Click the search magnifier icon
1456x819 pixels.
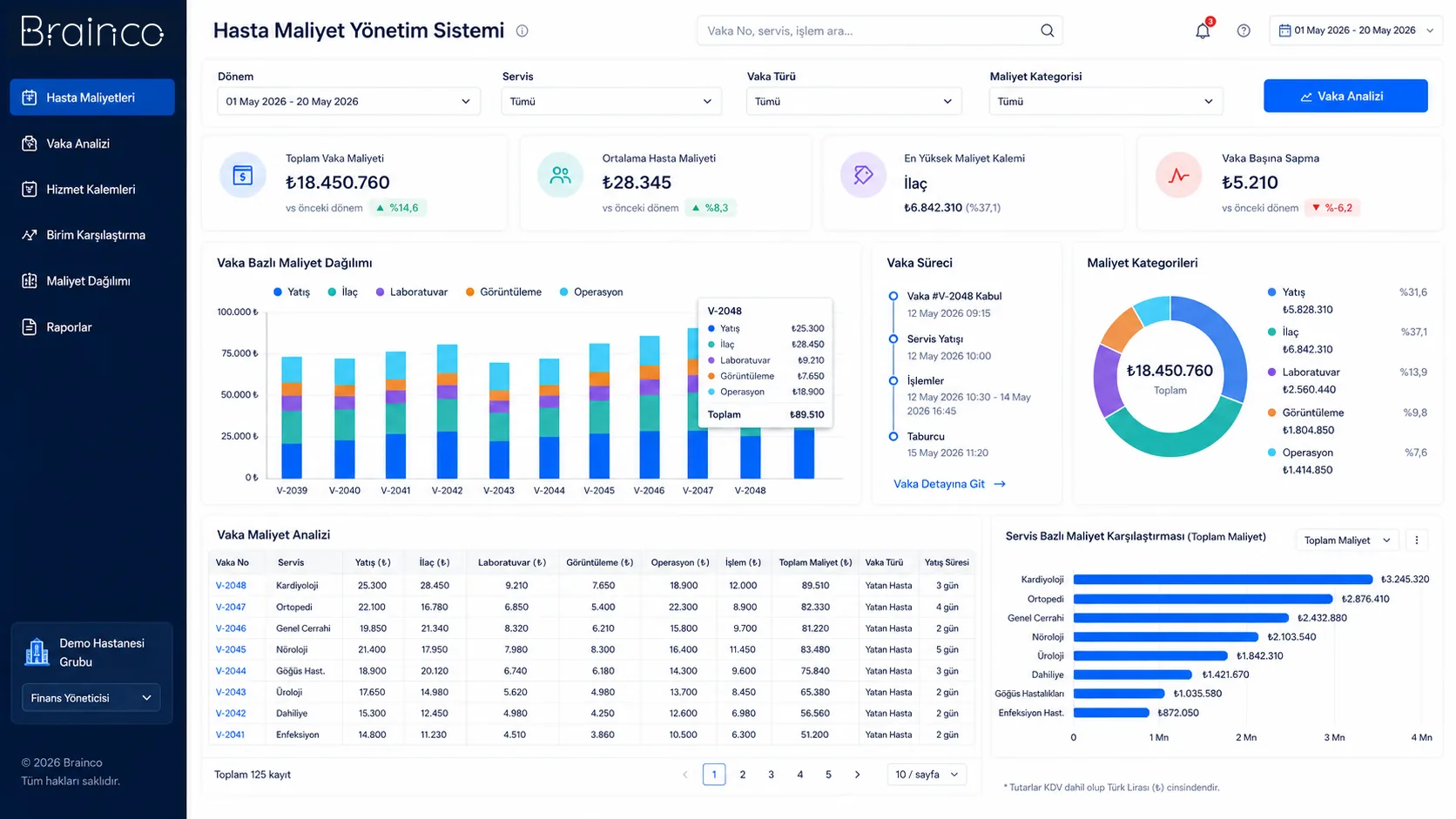pos(1048,30)
